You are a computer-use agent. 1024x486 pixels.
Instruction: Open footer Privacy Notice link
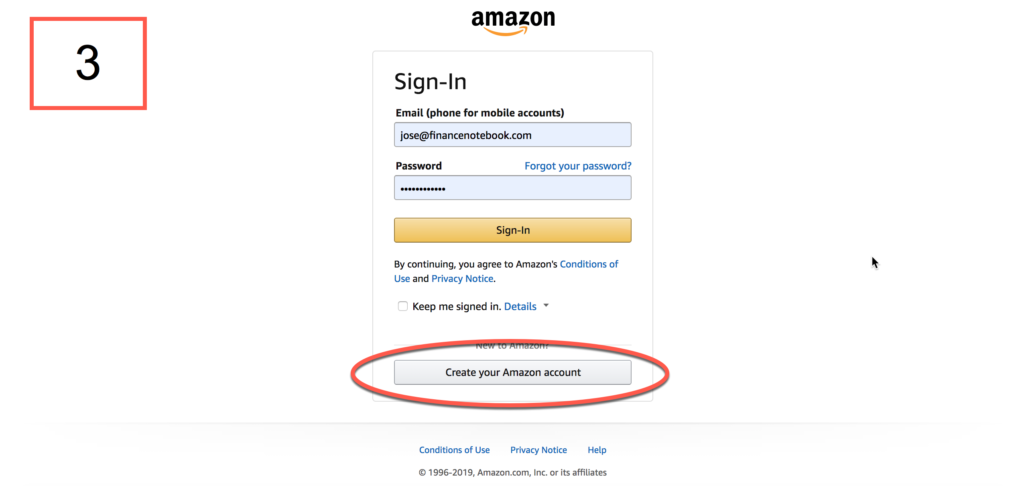click(539, 450)
